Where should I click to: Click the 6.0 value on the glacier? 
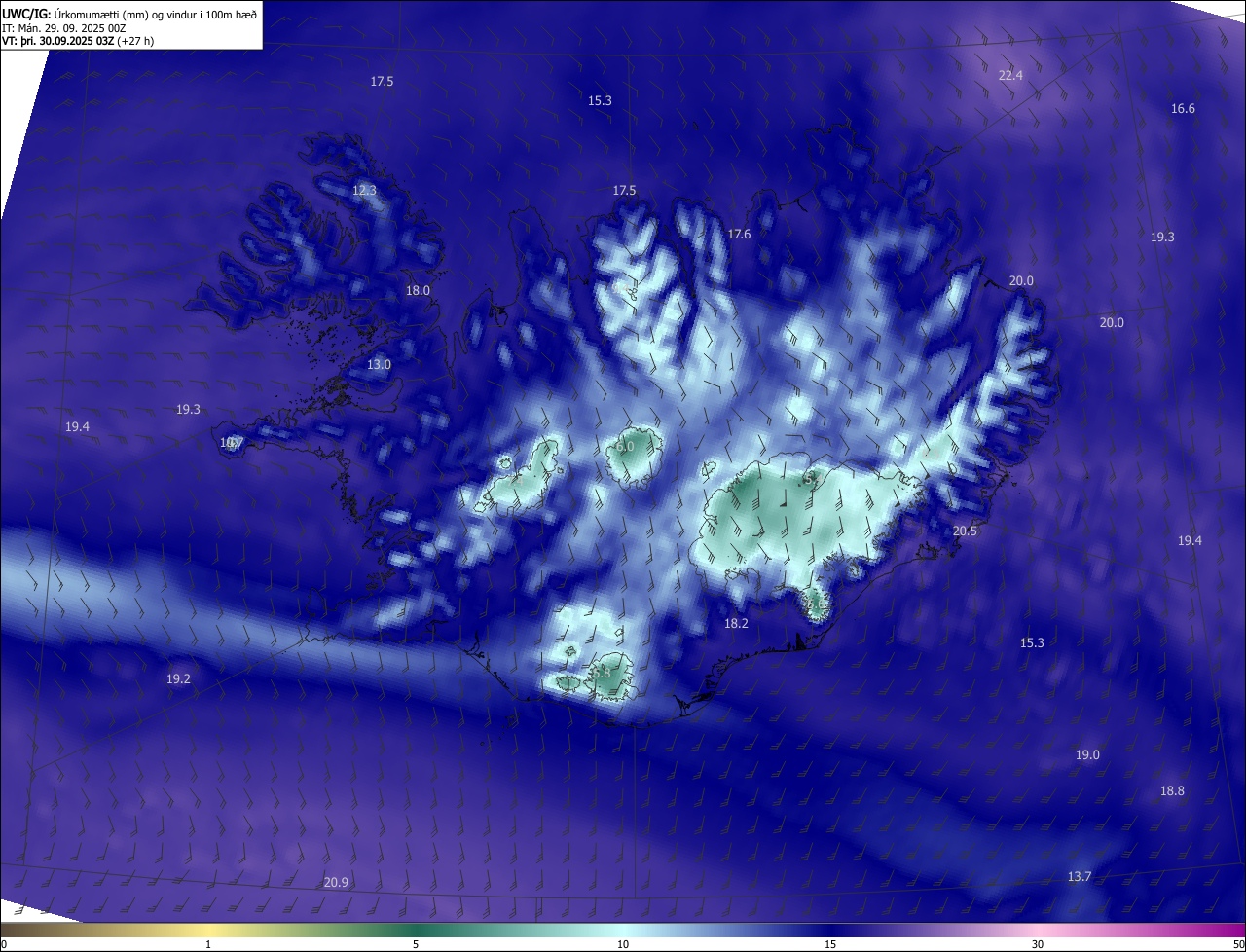625,447
